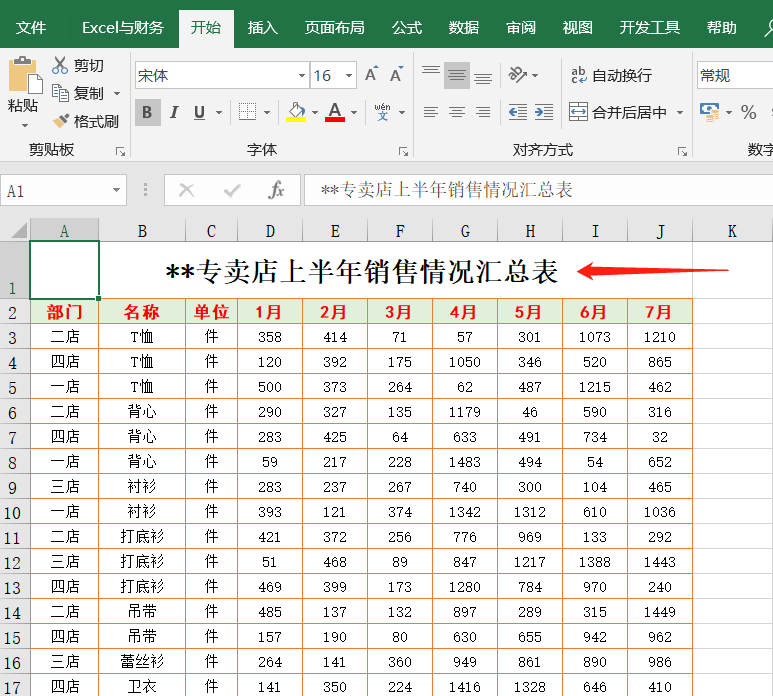Center text horizontally

[x=457, y=112]
